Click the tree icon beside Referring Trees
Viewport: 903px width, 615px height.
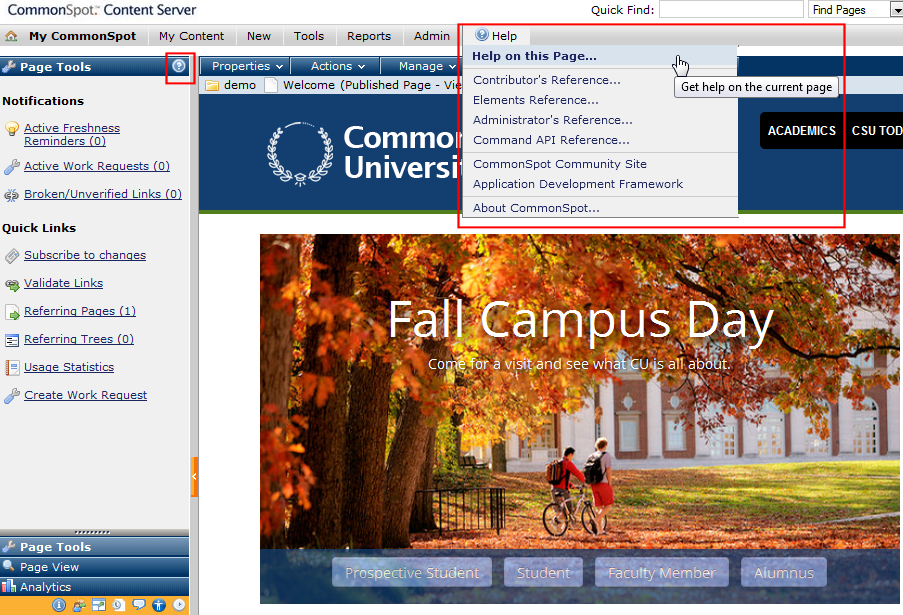pyautogui.click(x=12, y=340)
